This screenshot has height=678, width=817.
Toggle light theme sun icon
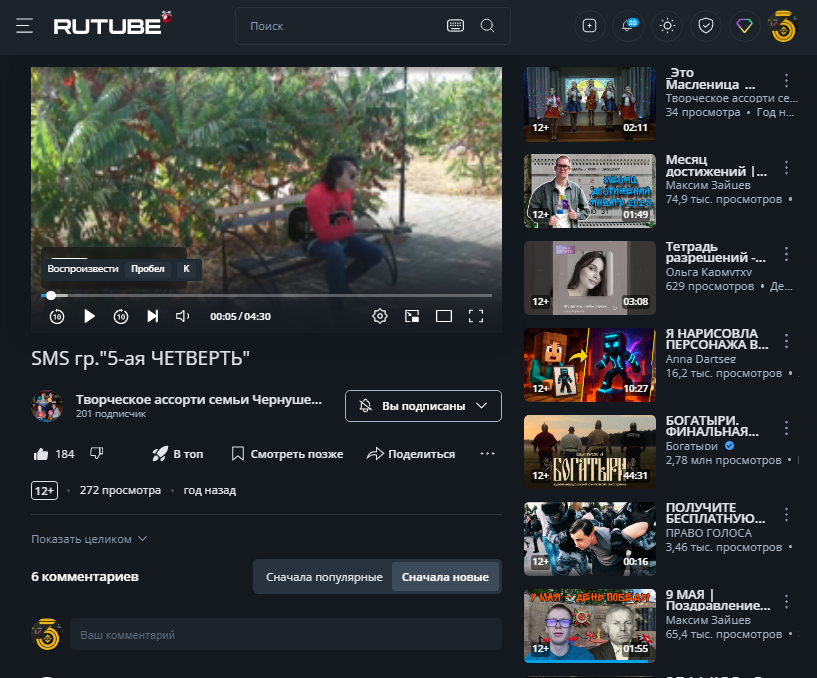[667, 26]
